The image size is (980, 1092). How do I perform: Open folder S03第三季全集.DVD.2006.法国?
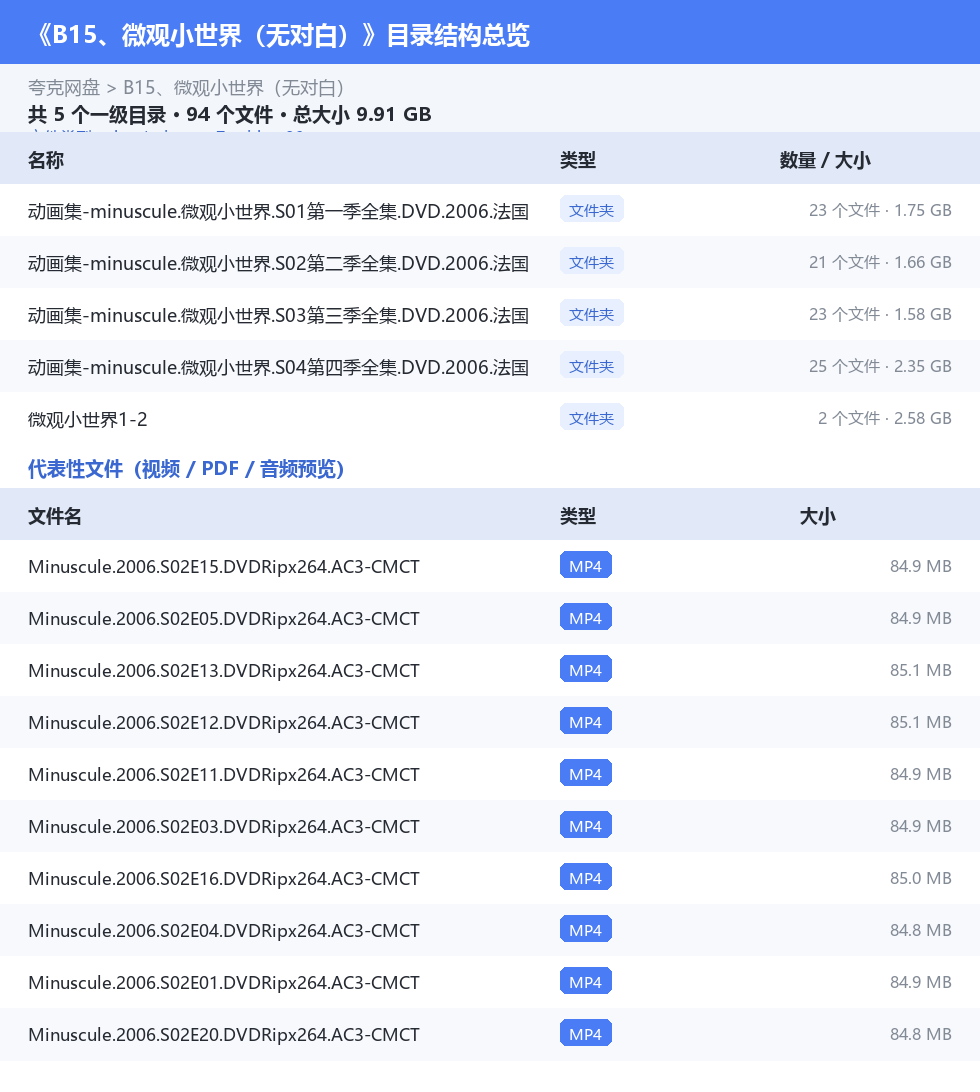(279, 315)
